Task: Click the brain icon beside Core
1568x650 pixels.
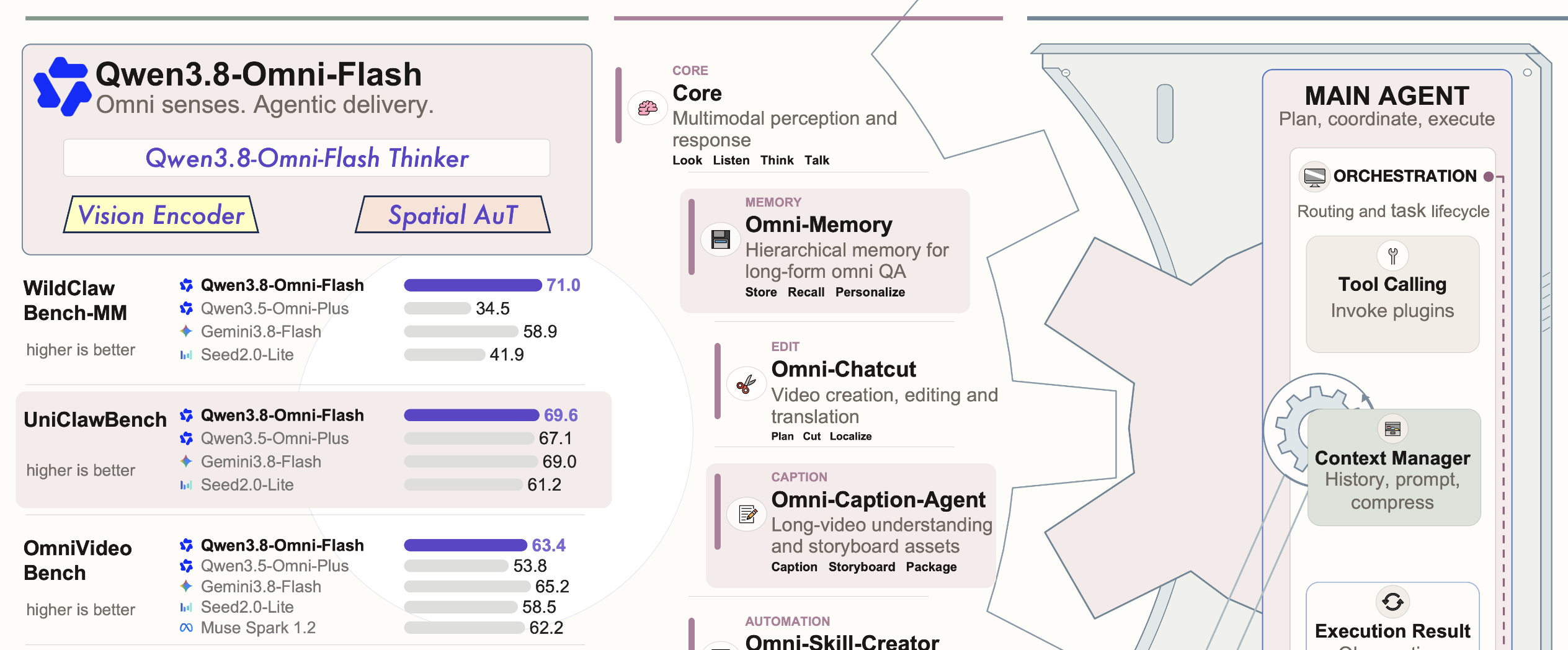Action: pos(648,108)
